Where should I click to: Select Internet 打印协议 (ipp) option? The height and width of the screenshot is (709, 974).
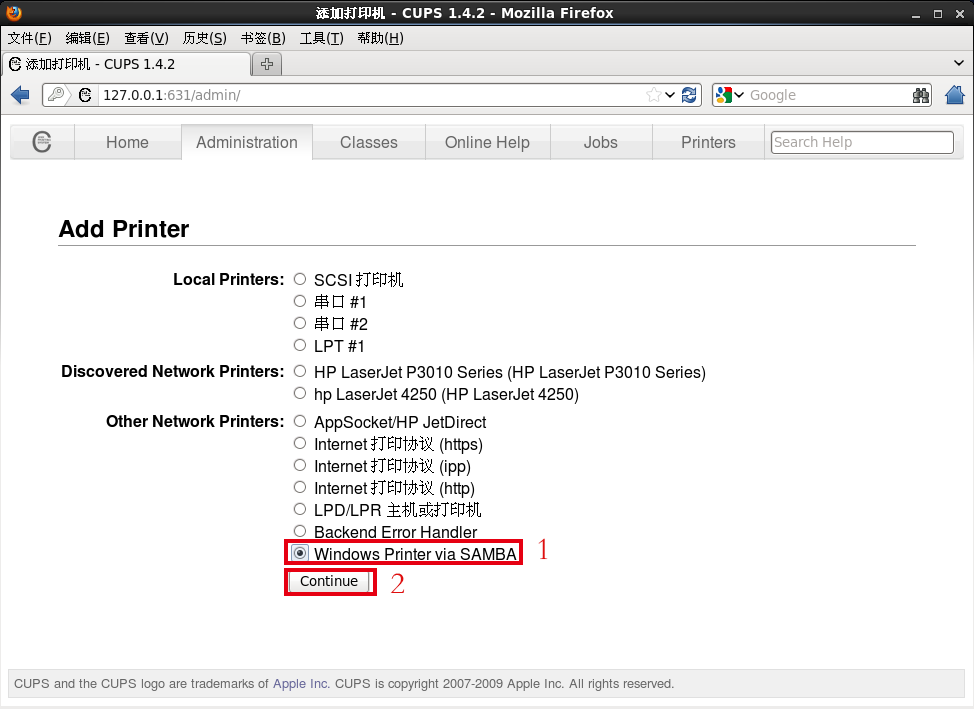300,465
